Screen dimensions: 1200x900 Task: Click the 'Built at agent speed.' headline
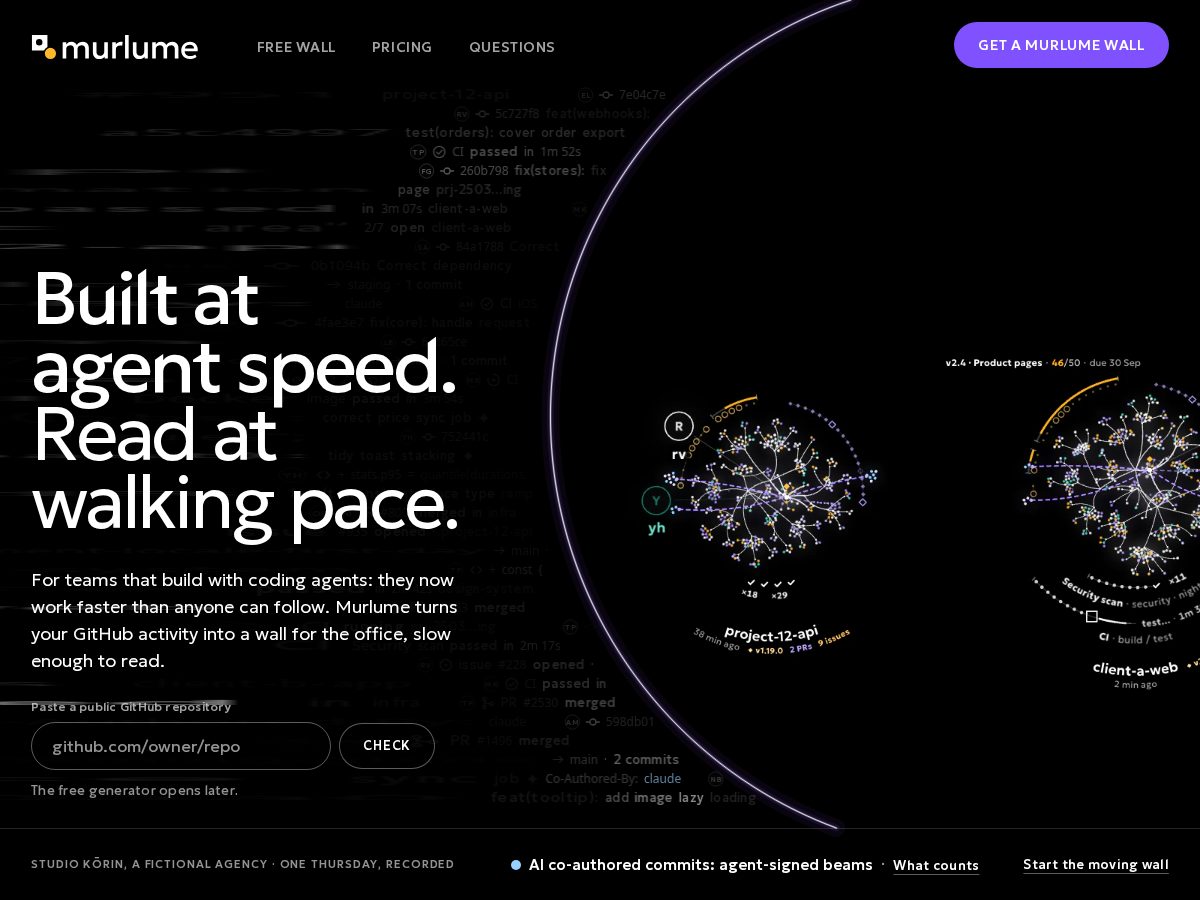244,332
